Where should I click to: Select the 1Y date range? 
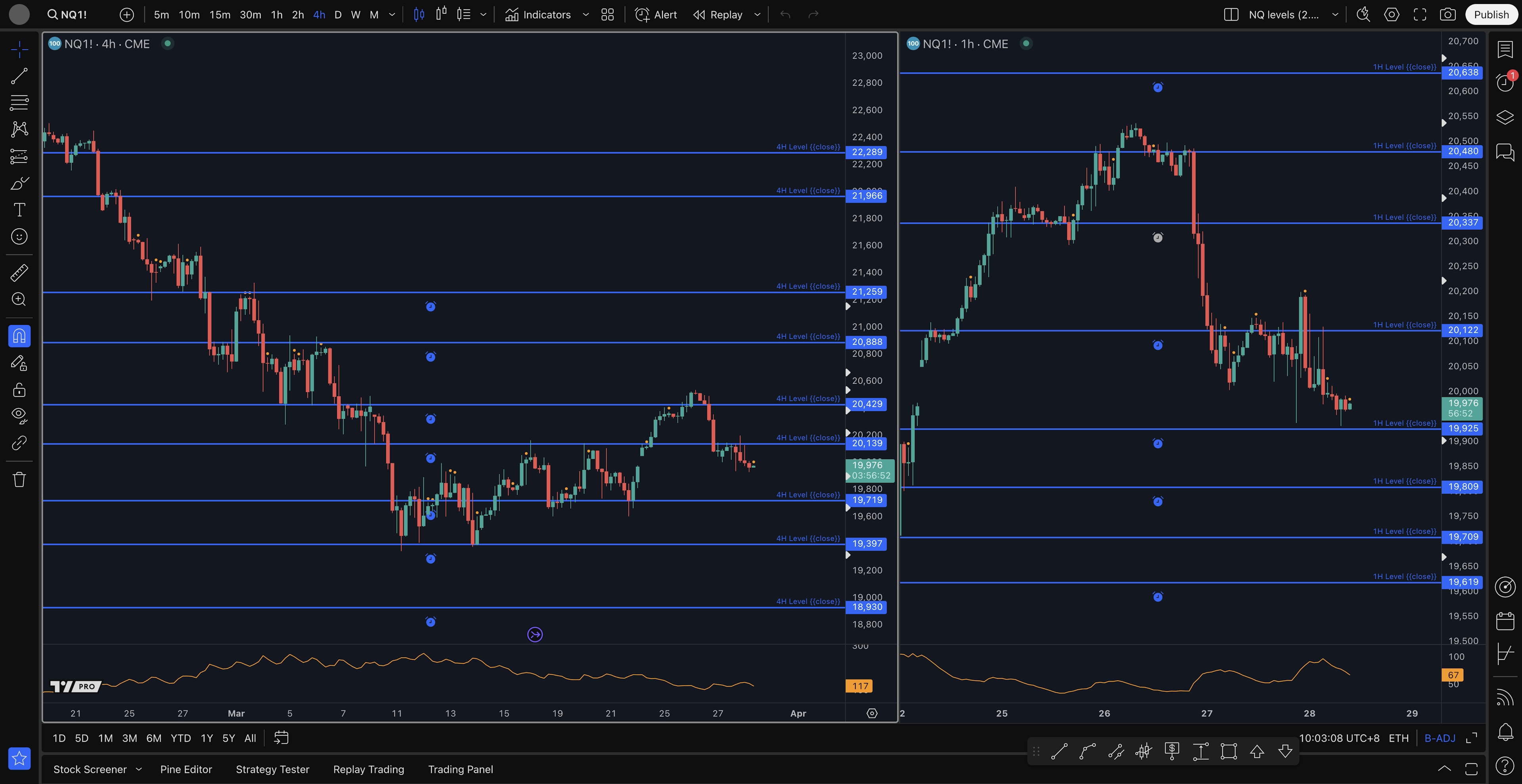[206, 738]
